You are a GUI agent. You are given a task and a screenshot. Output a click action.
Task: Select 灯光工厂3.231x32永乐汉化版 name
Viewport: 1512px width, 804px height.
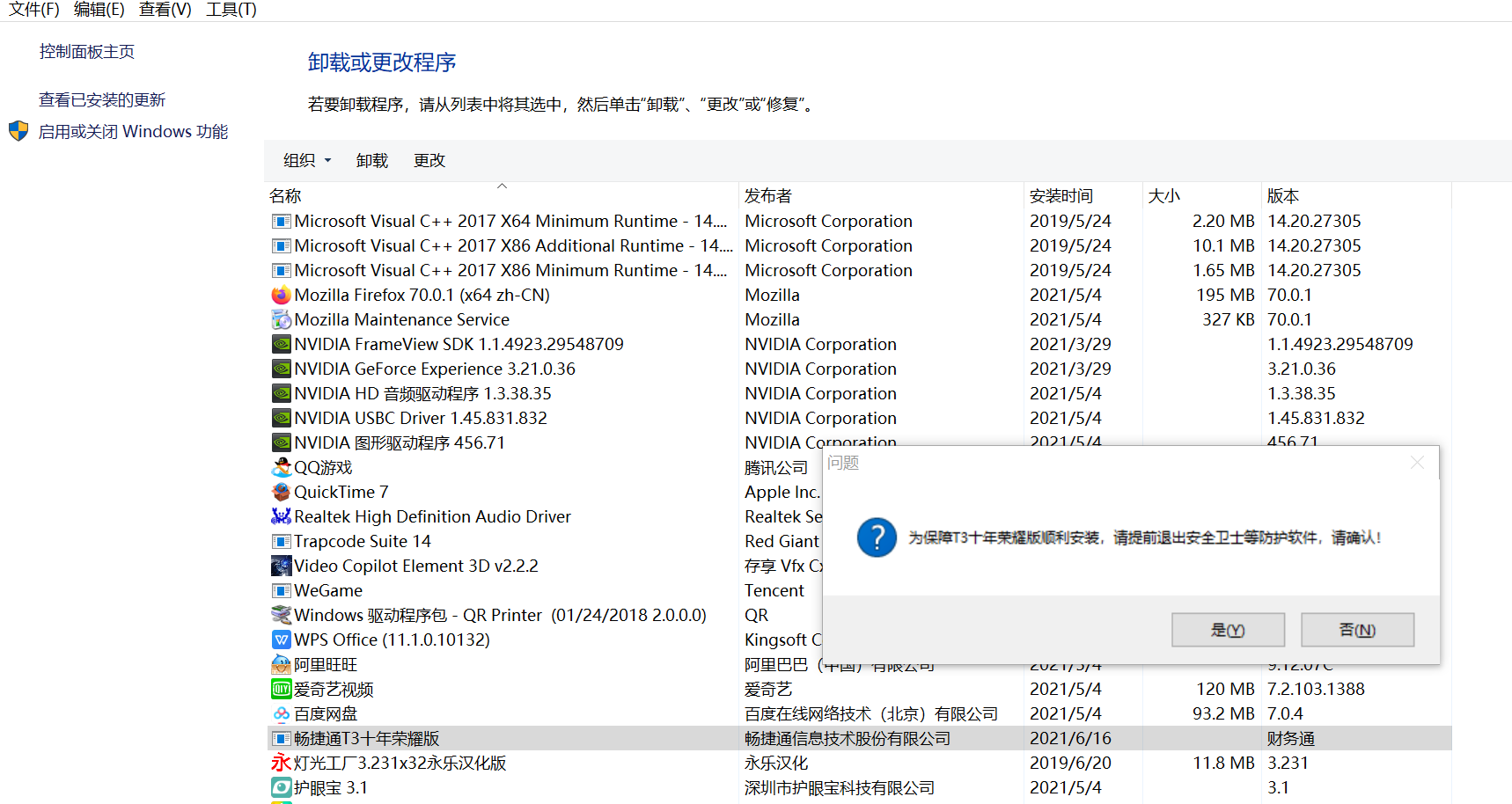click(x=400, y=763)
